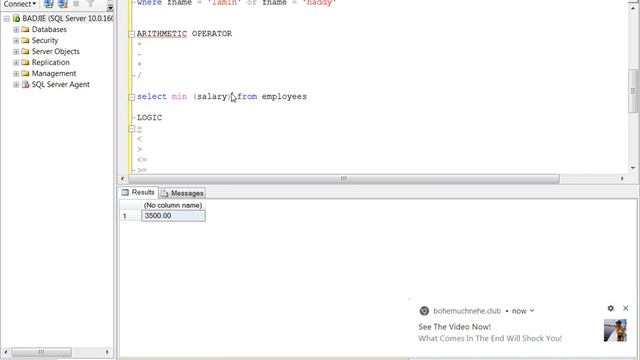Click the 'min' function in the query
Image resolution: width=640 pixels, height=360 pixels.
[179, 97]
